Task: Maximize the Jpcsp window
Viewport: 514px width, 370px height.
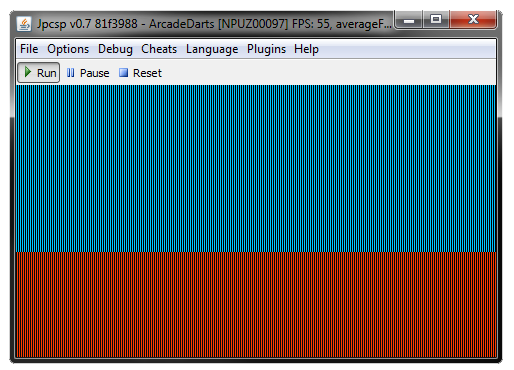Action: [x=436, y=20]
